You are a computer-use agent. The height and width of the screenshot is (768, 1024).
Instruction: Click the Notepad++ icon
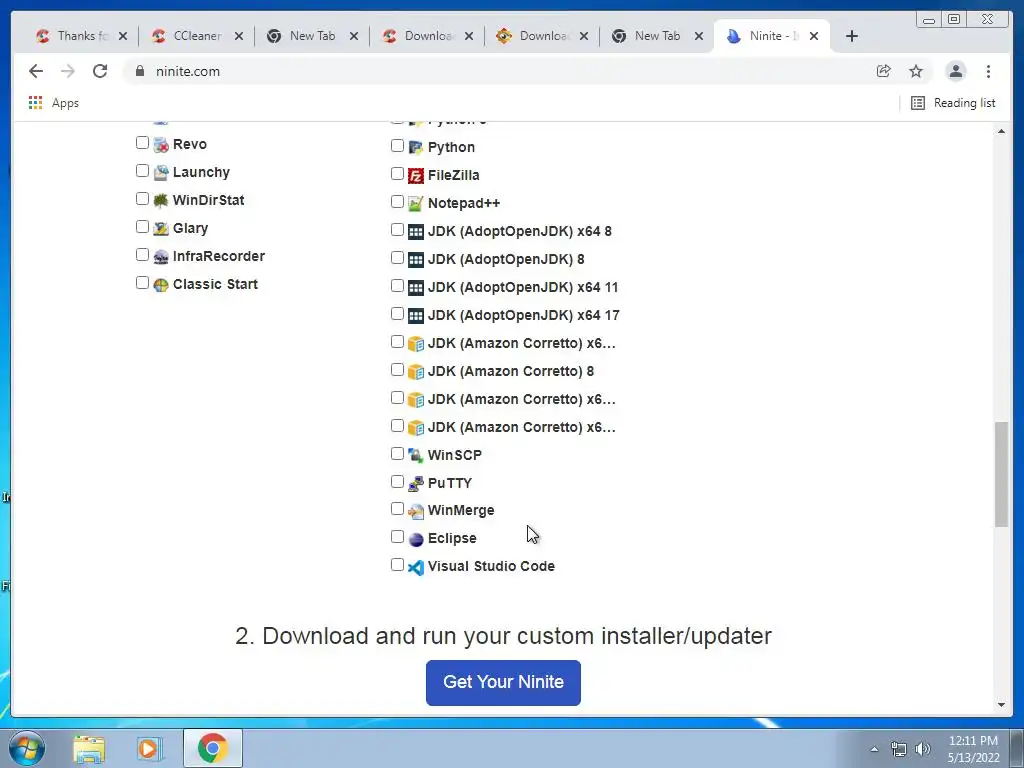coord(415,204)
